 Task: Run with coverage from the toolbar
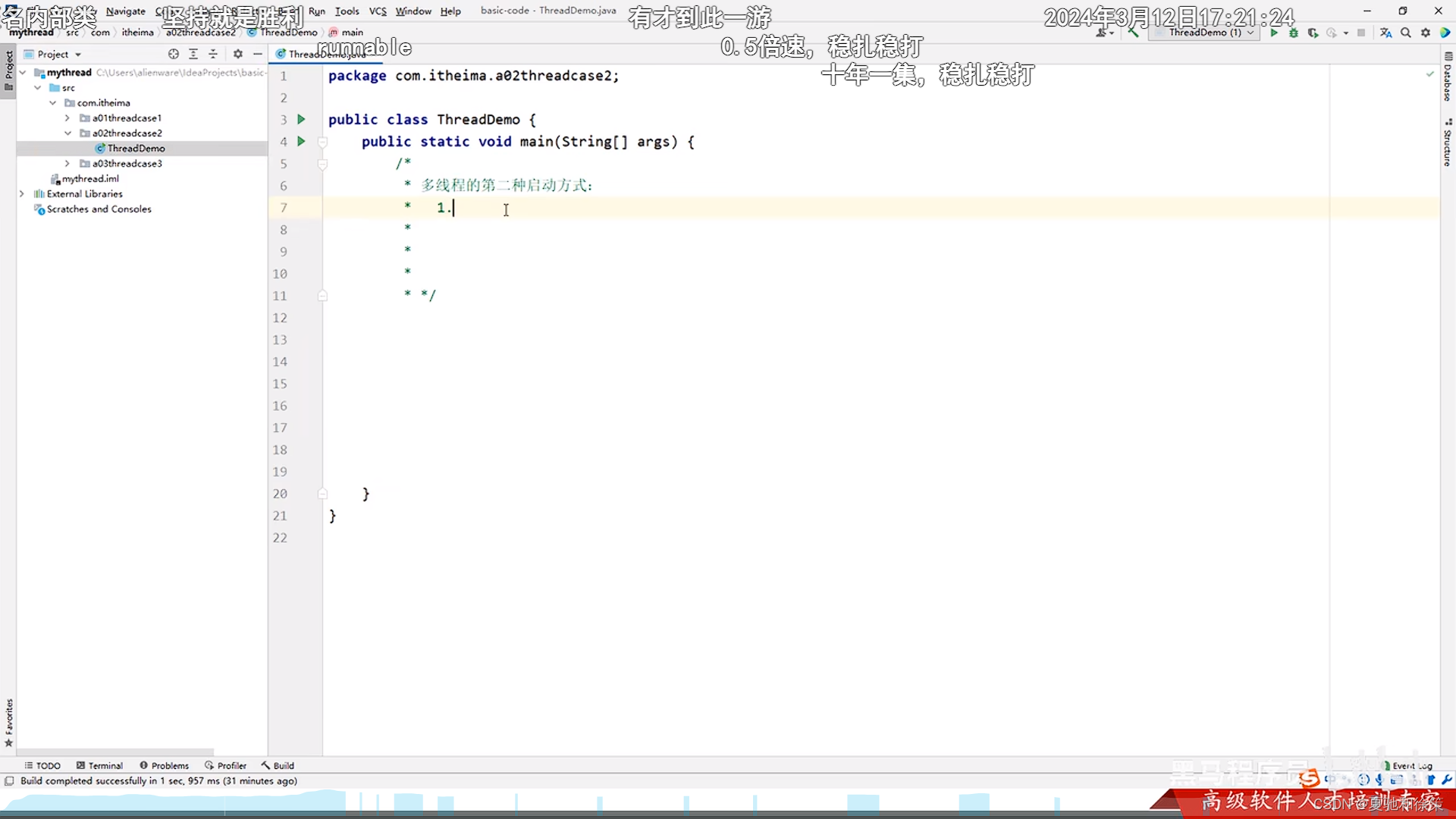[x=1313, y=33]
